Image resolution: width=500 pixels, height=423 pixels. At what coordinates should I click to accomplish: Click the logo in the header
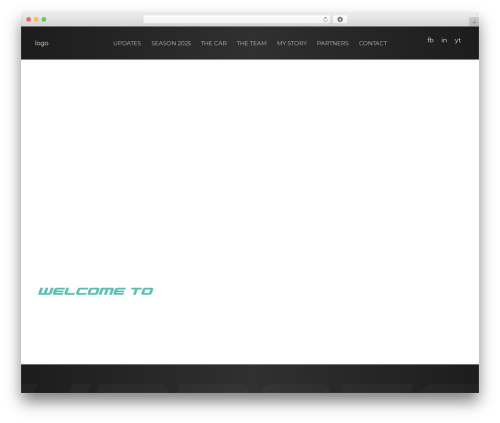click(x=42, y=43)
